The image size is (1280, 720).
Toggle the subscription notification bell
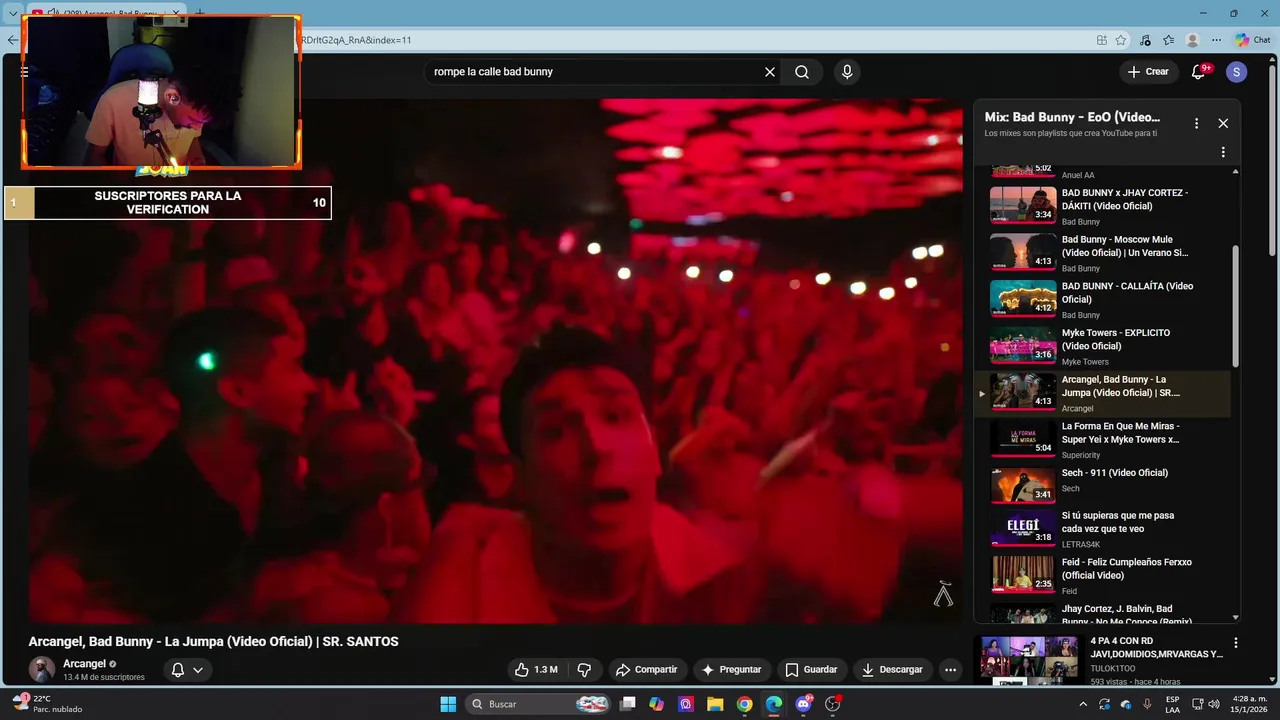tap(178, 670)
